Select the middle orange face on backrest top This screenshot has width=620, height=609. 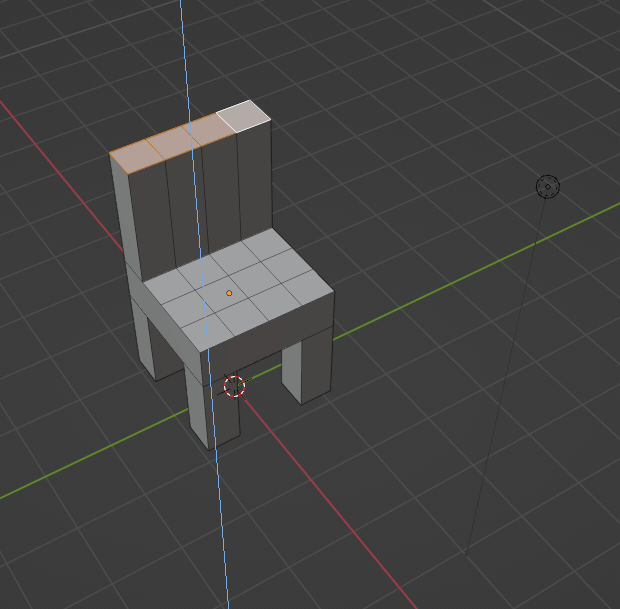click(x=173, y=139)
